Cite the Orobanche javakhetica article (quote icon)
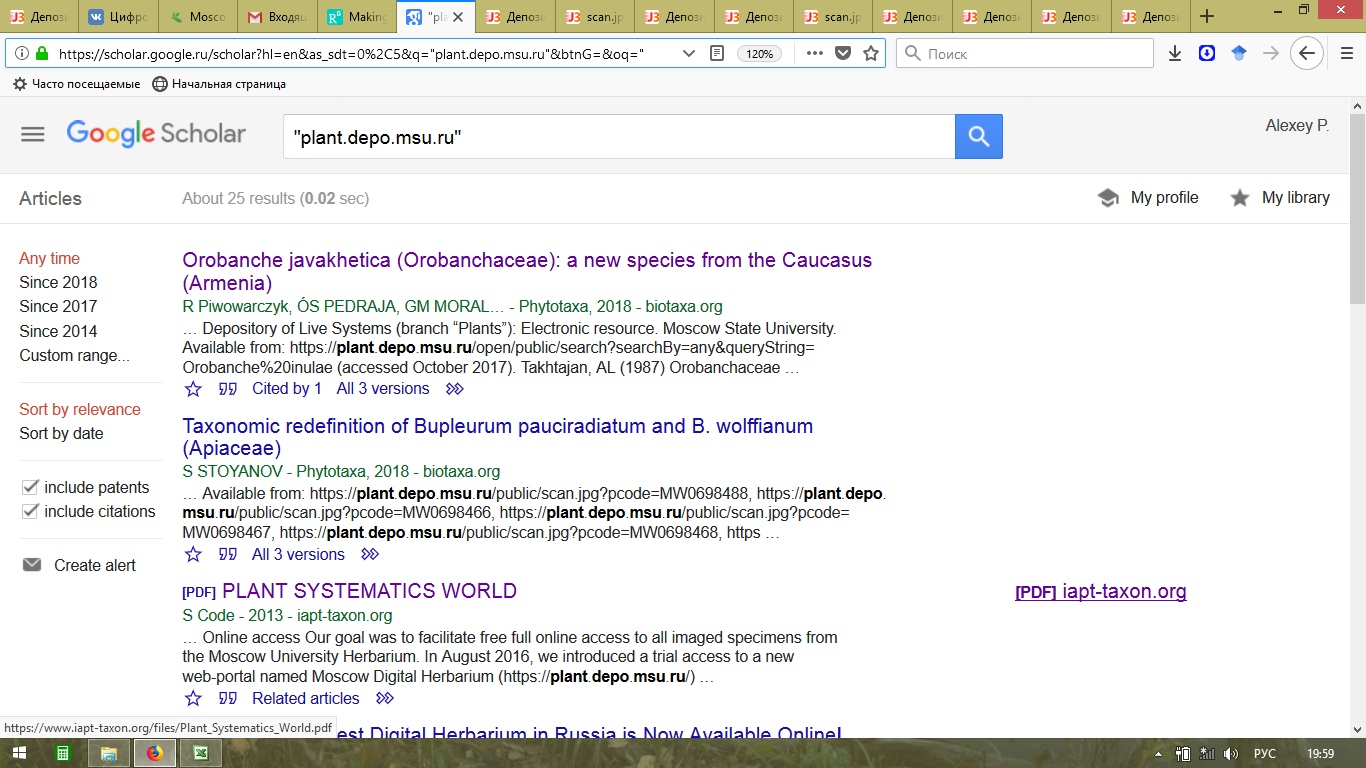Image resolution: width=1366 pixels, height=768 pixels. (228, 389)
